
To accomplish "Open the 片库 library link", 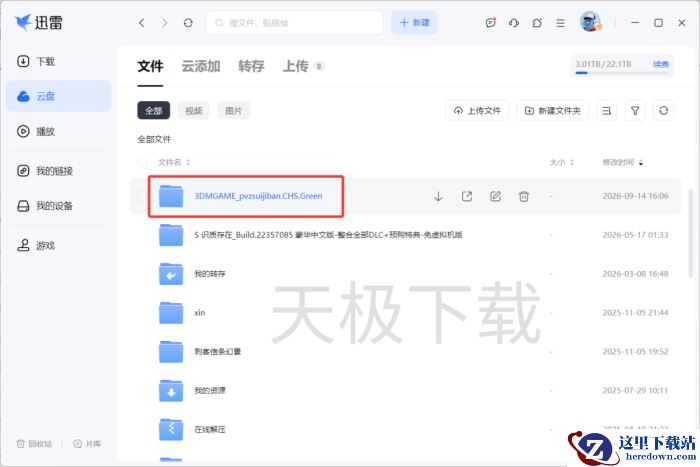I will [87, 444].
